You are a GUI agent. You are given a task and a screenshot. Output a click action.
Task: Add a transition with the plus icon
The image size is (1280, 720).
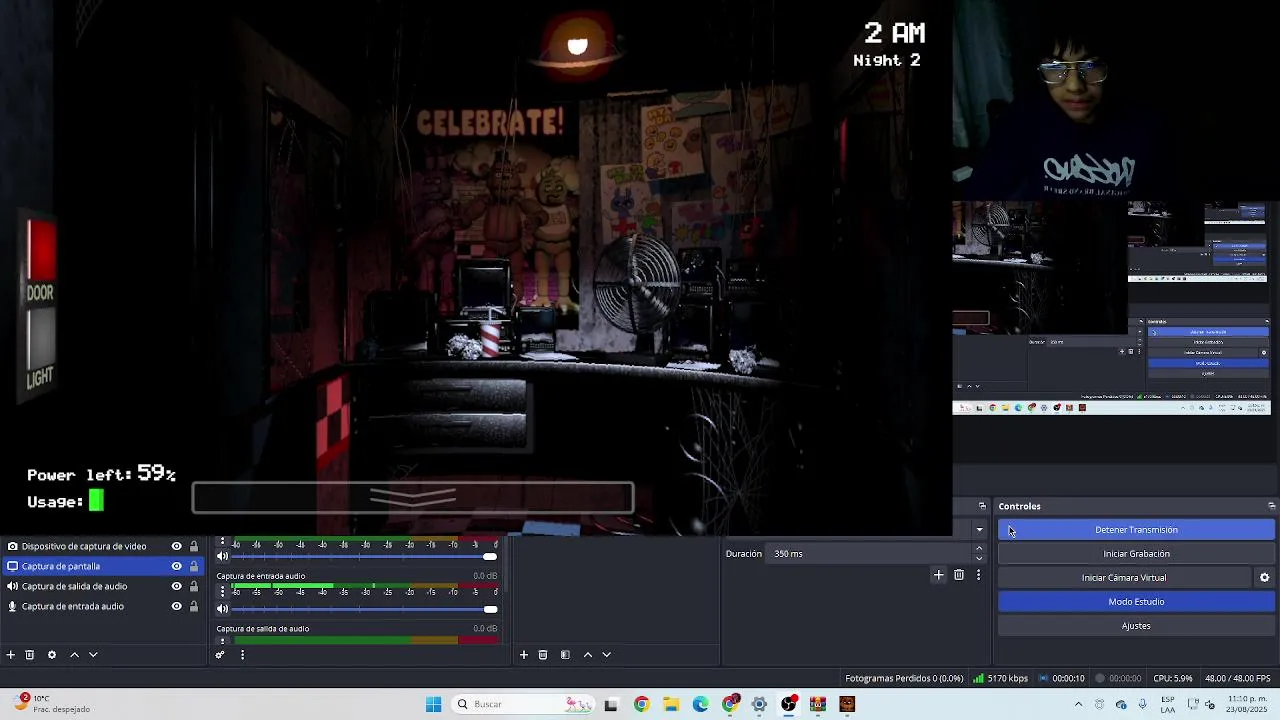coord(938,575)
